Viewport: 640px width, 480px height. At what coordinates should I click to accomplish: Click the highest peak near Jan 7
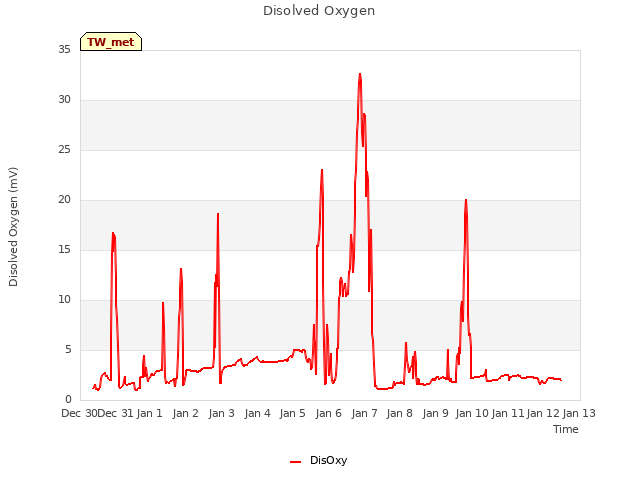pyautogui.click(x=360, y=74)
